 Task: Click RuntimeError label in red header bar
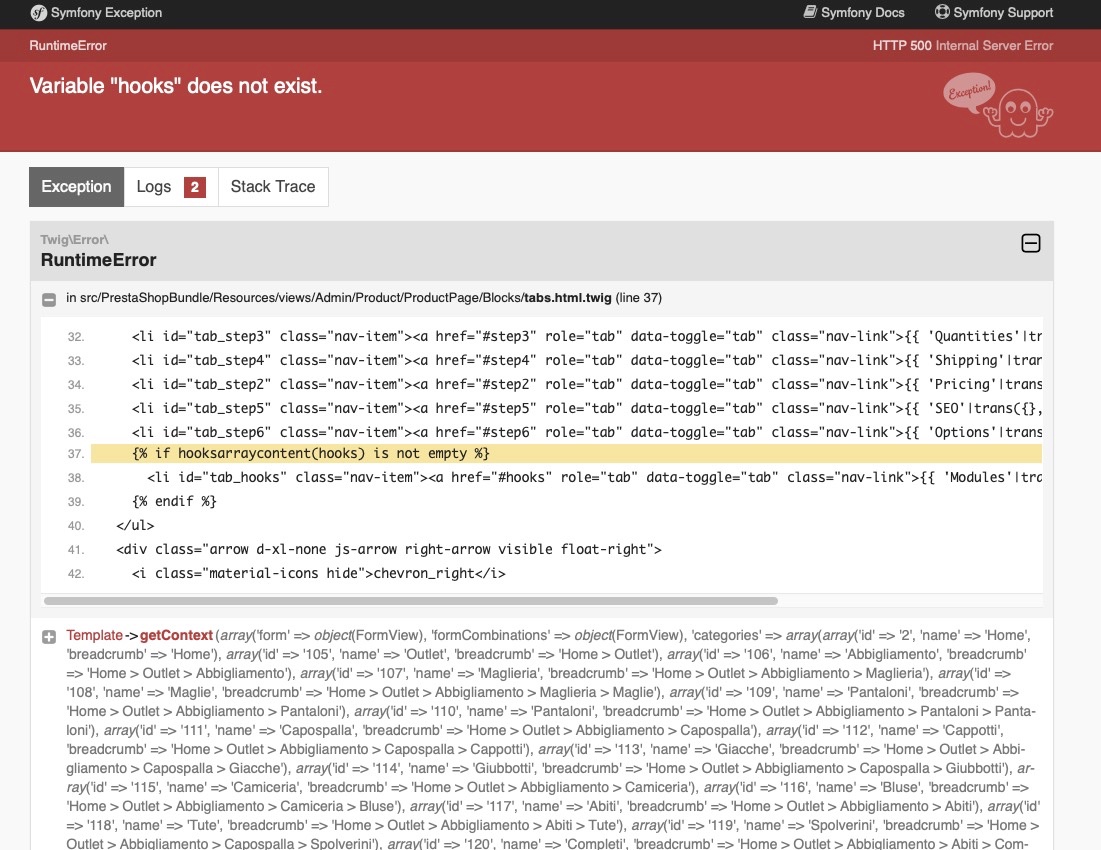tap(68, 46)
